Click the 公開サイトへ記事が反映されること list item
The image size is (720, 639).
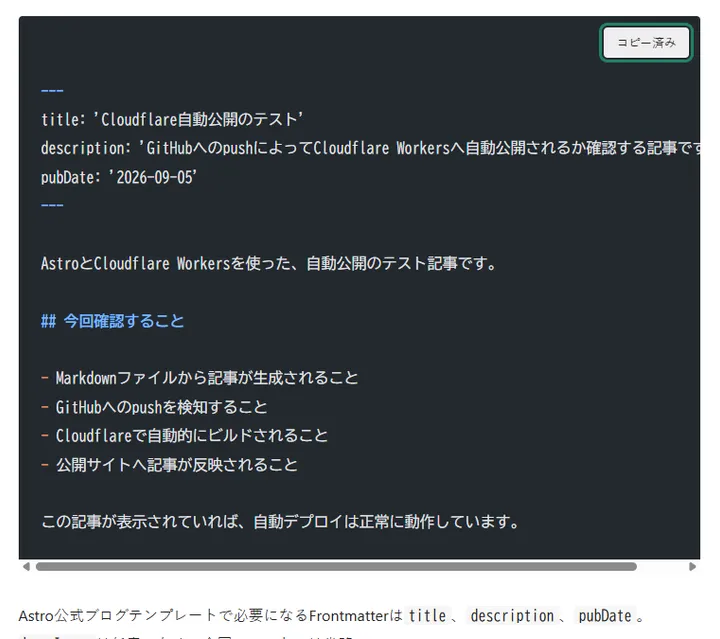point(169,465)
